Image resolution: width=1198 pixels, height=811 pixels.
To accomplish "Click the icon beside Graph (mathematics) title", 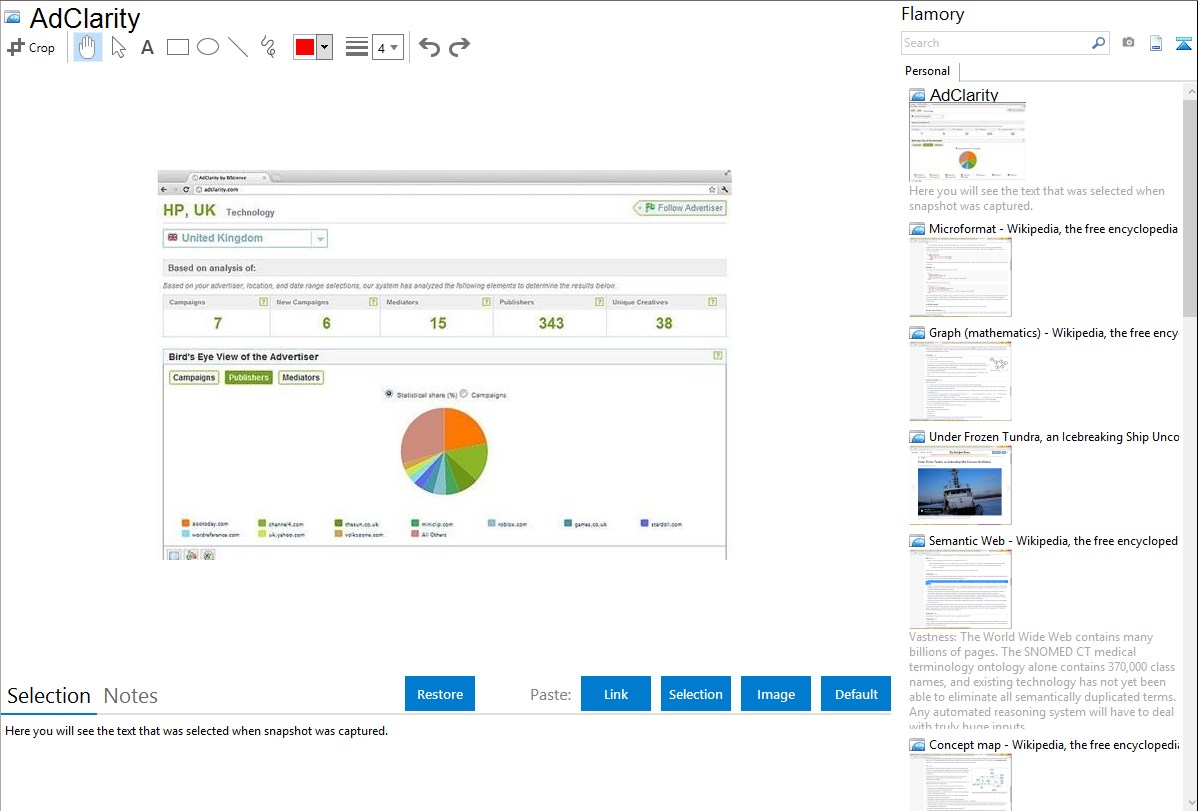I will (x=918, y=333).
